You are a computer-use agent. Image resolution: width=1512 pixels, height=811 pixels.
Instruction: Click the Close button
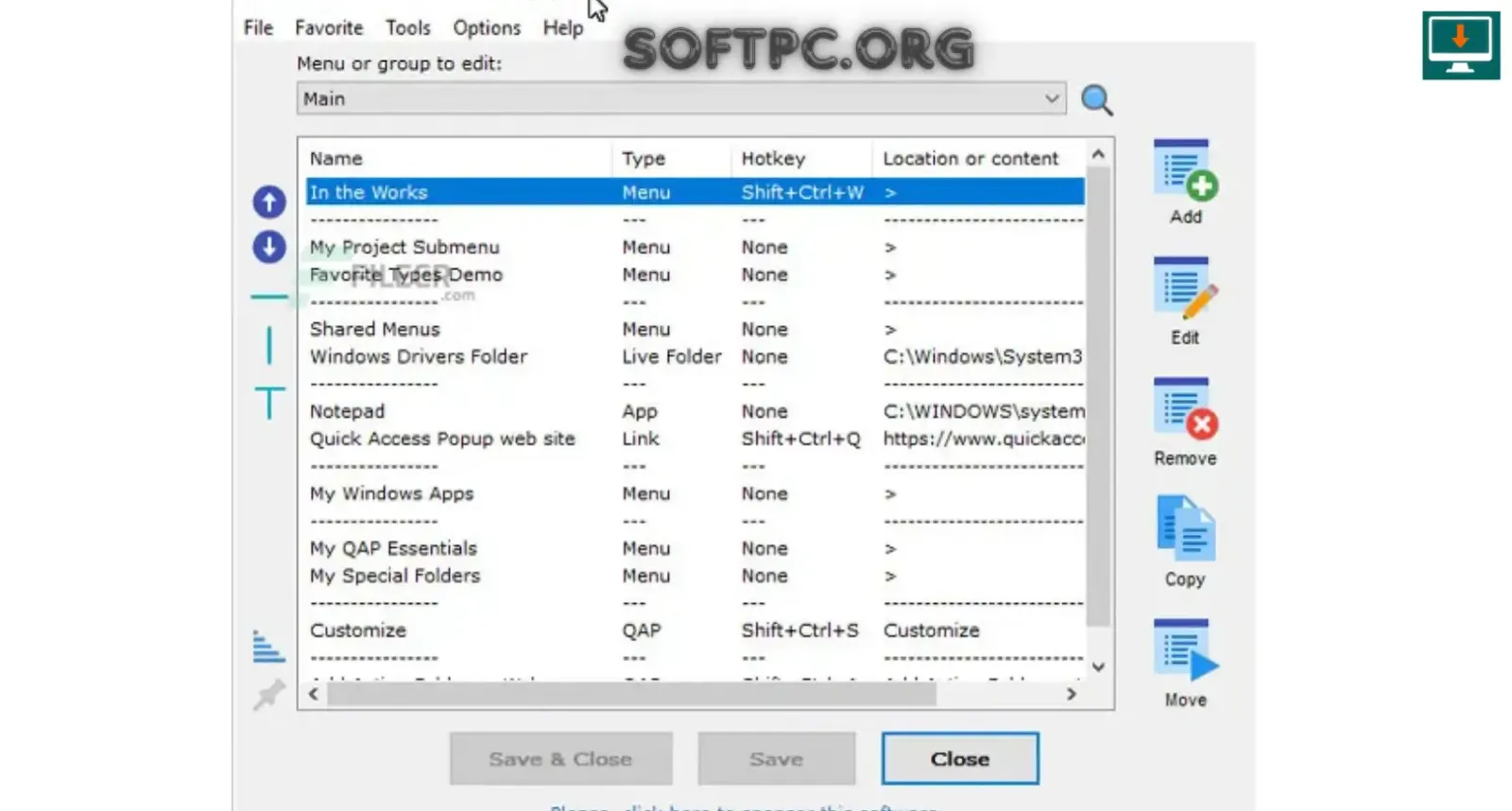960,758
